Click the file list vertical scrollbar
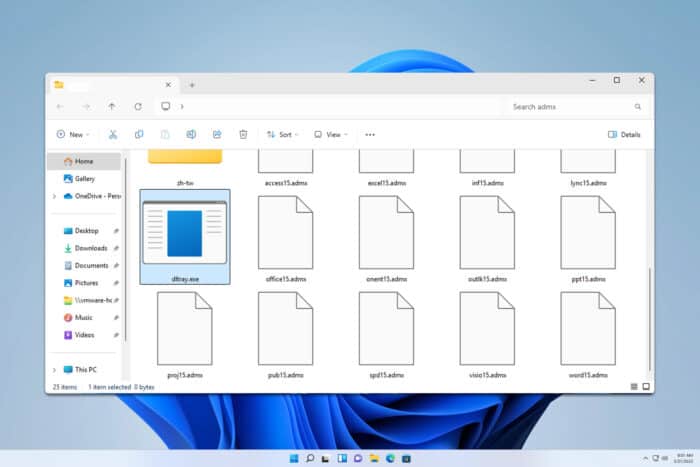The image size is (700, 467). point(650,319)
